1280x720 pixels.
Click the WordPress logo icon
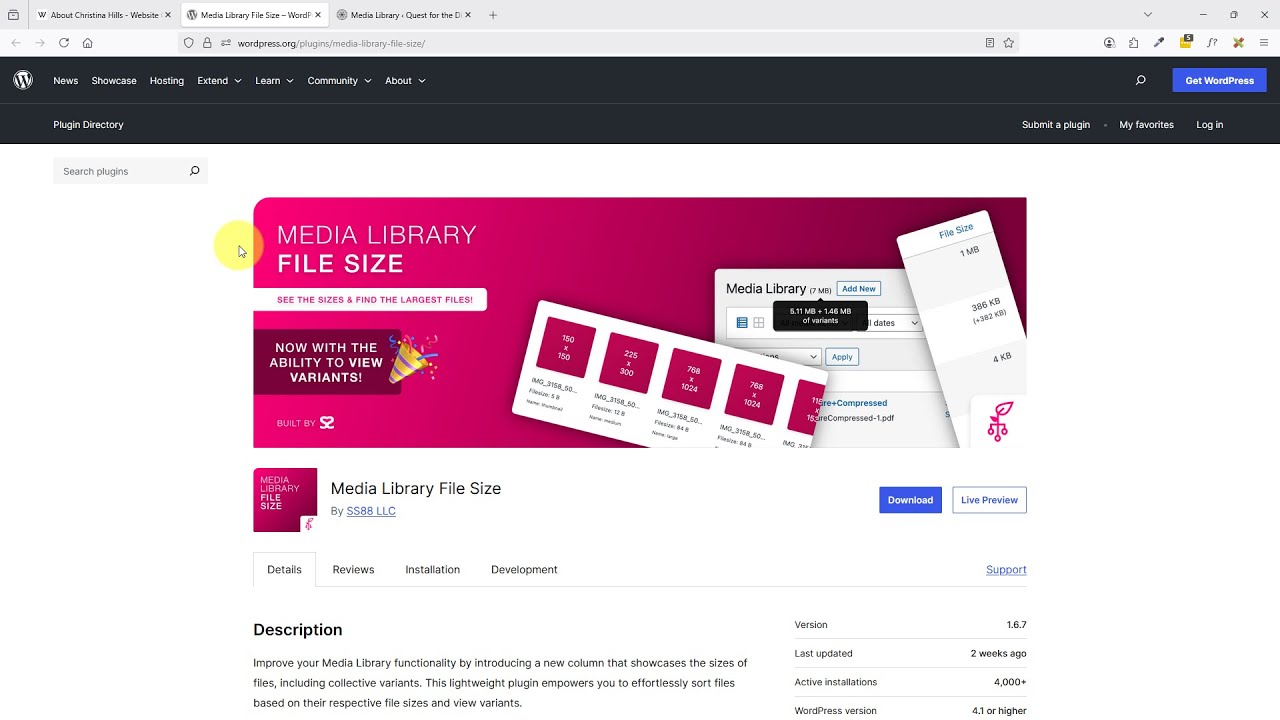click(23, 80)
